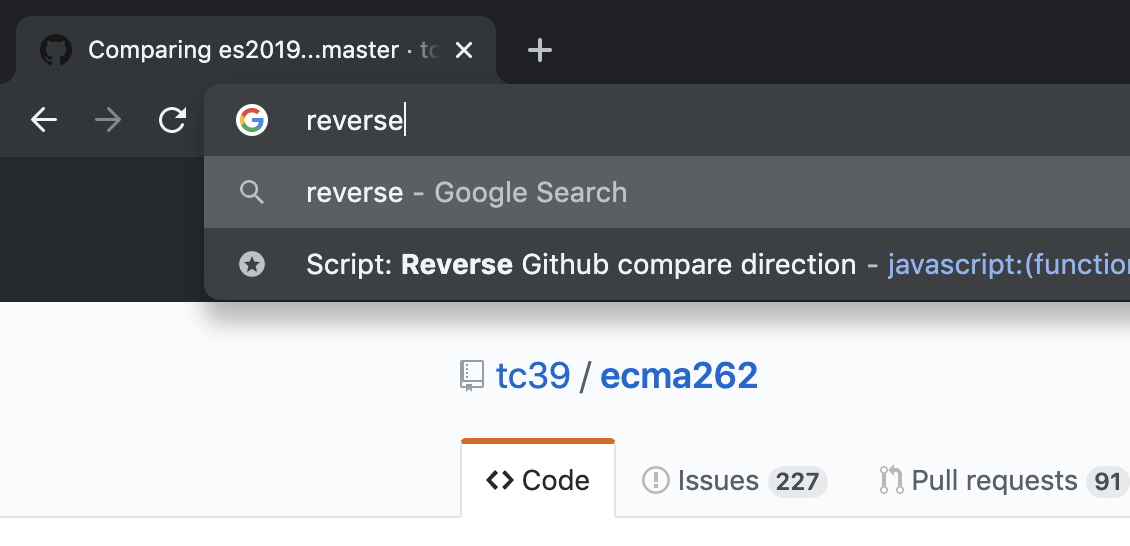Click the GitHub favicon on the browser tab

(x=56, y=50)
